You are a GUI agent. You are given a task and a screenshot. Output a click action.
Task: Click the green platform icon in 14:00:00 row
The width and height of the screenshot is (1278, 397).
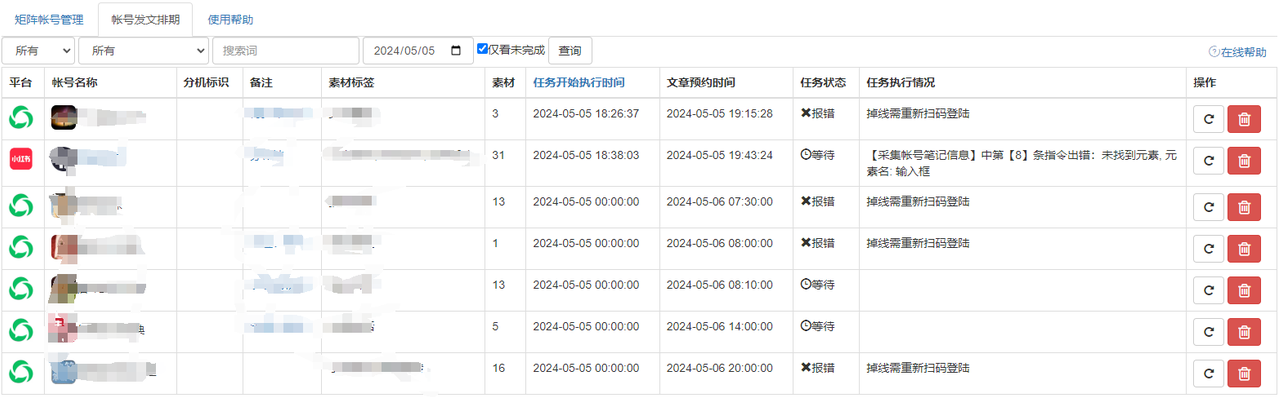click(21, 330)
